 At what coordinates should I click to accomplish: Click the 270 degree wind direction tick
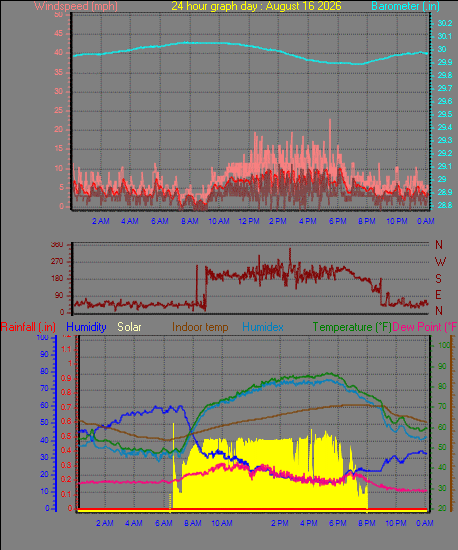pyautogui.click(x=57, y=262)
